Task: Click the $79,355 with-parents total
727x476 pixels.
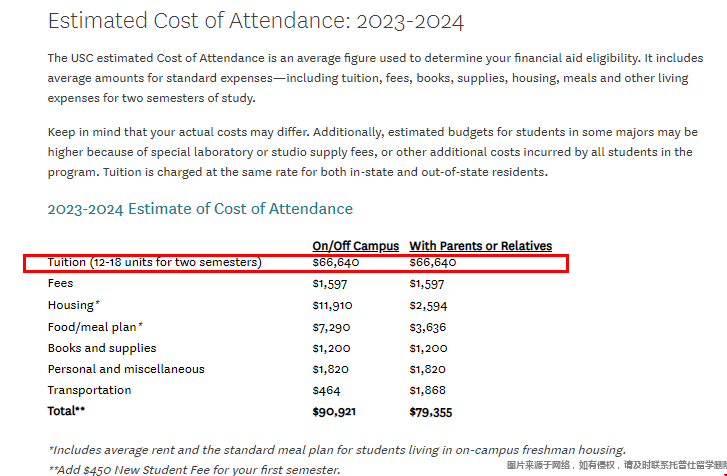Action: (x=430, y=411)
